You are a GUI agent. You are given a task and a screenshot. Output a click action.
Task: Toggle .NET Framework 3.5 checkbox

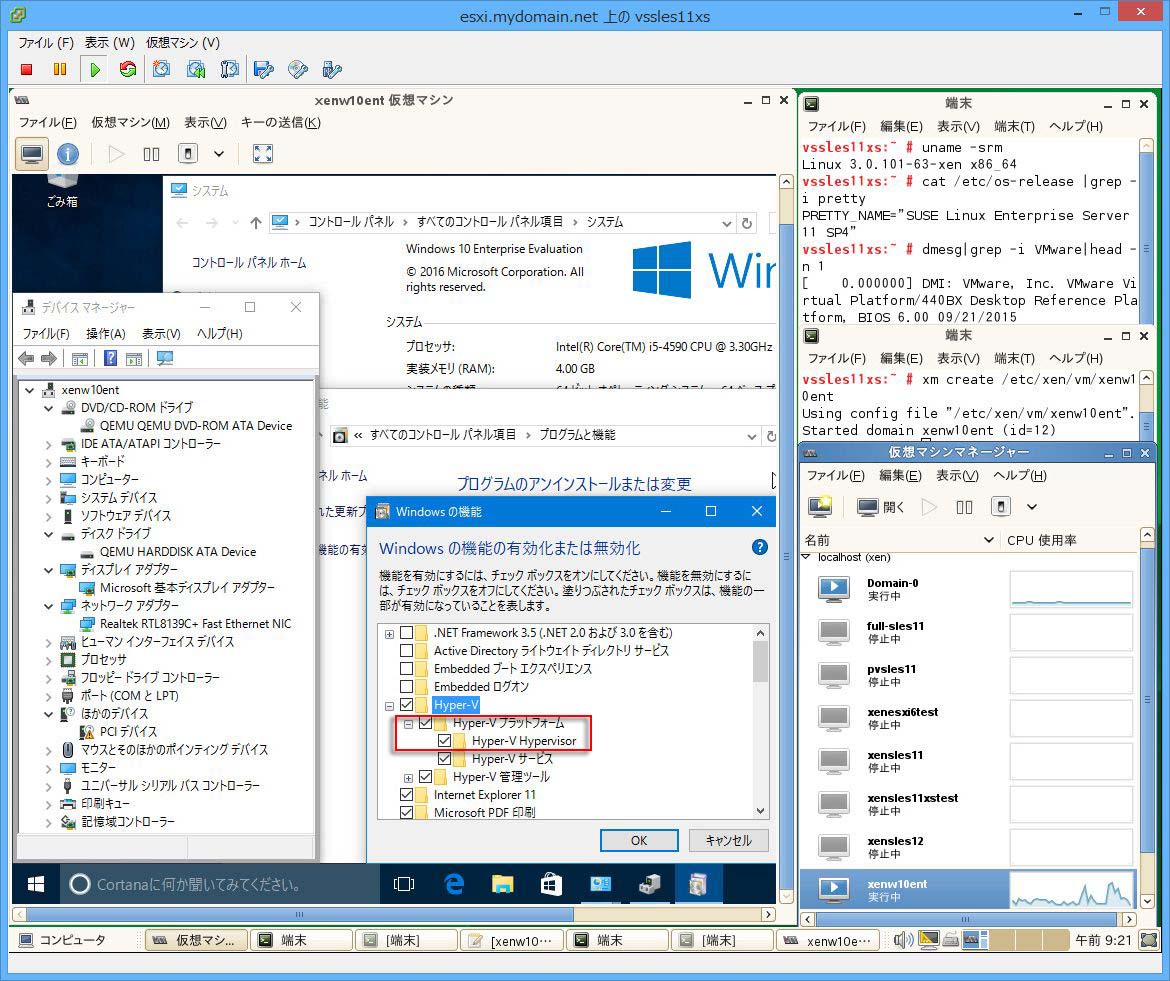407,633
